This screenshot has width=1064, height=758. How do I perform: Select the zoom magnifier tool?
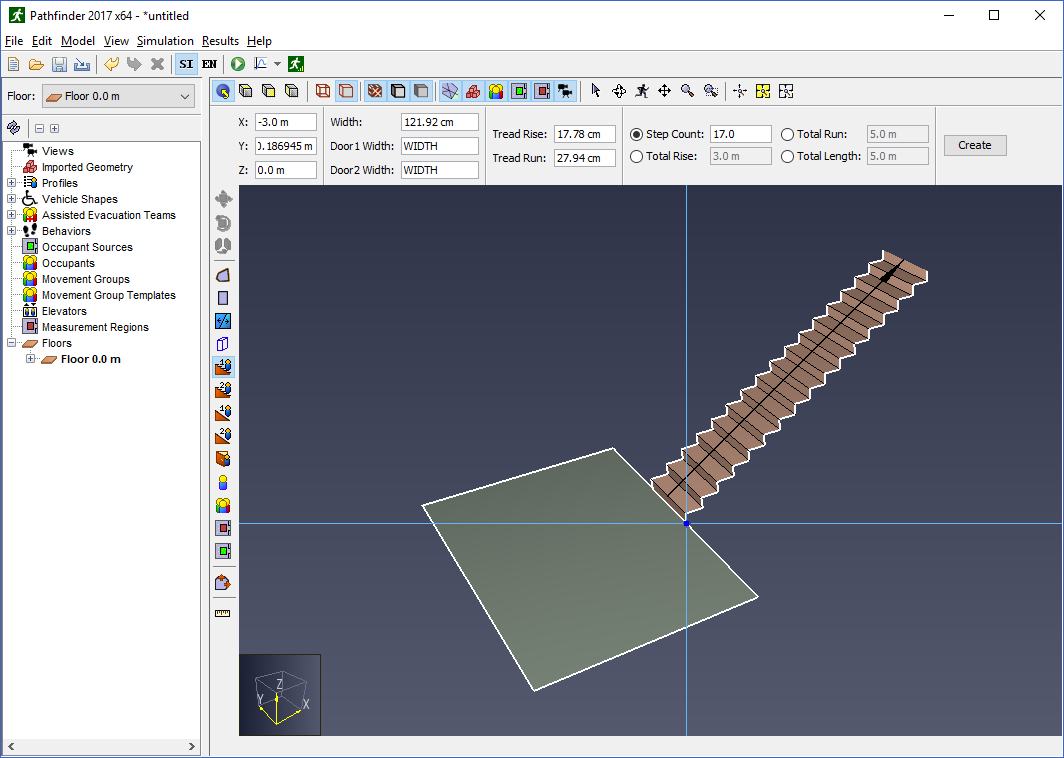tap(687, 91)
